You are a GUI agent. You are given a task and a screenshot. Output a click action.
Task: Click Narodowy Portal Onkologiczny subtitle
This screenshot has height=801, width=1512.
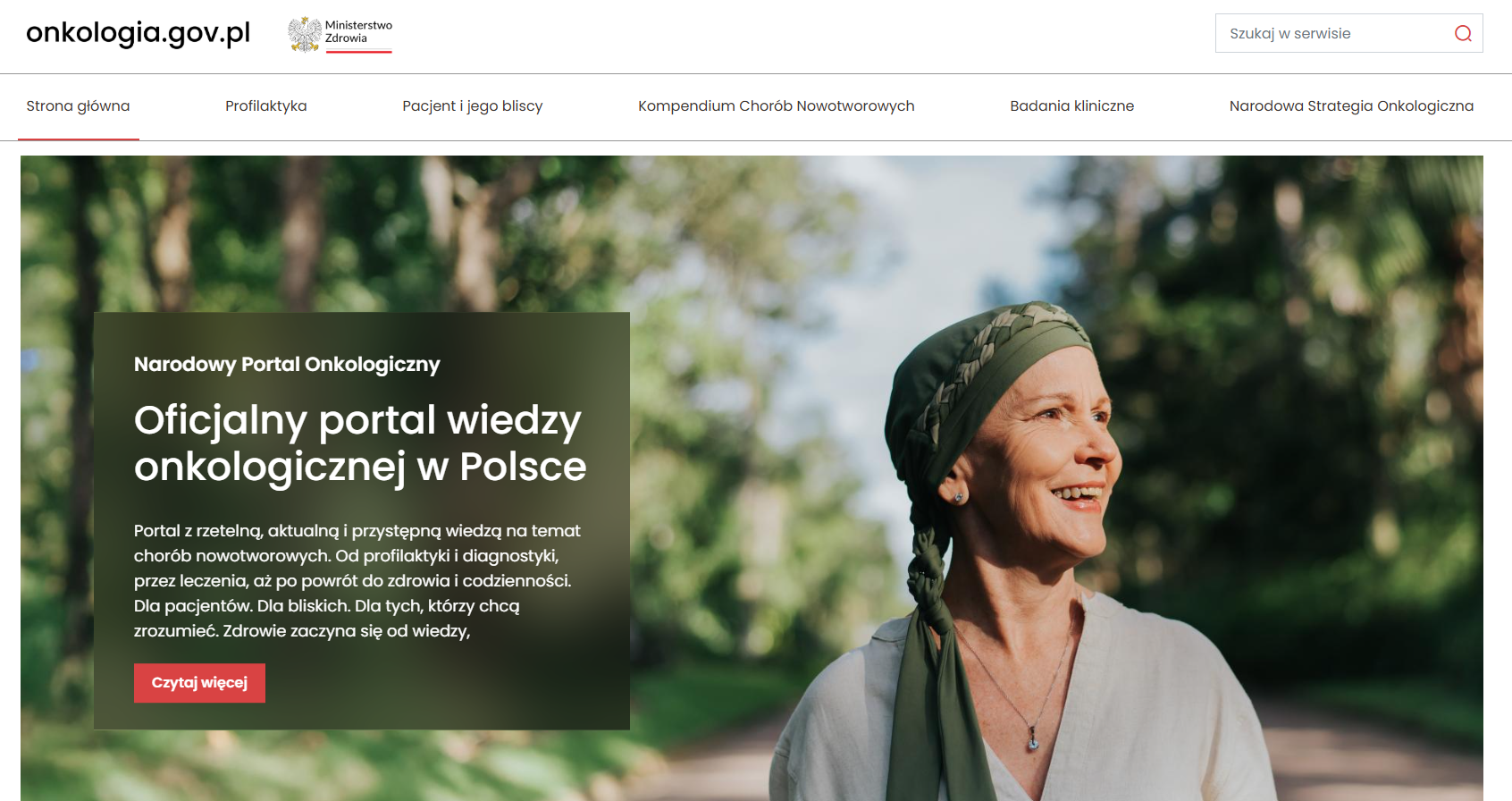[287, 364]
